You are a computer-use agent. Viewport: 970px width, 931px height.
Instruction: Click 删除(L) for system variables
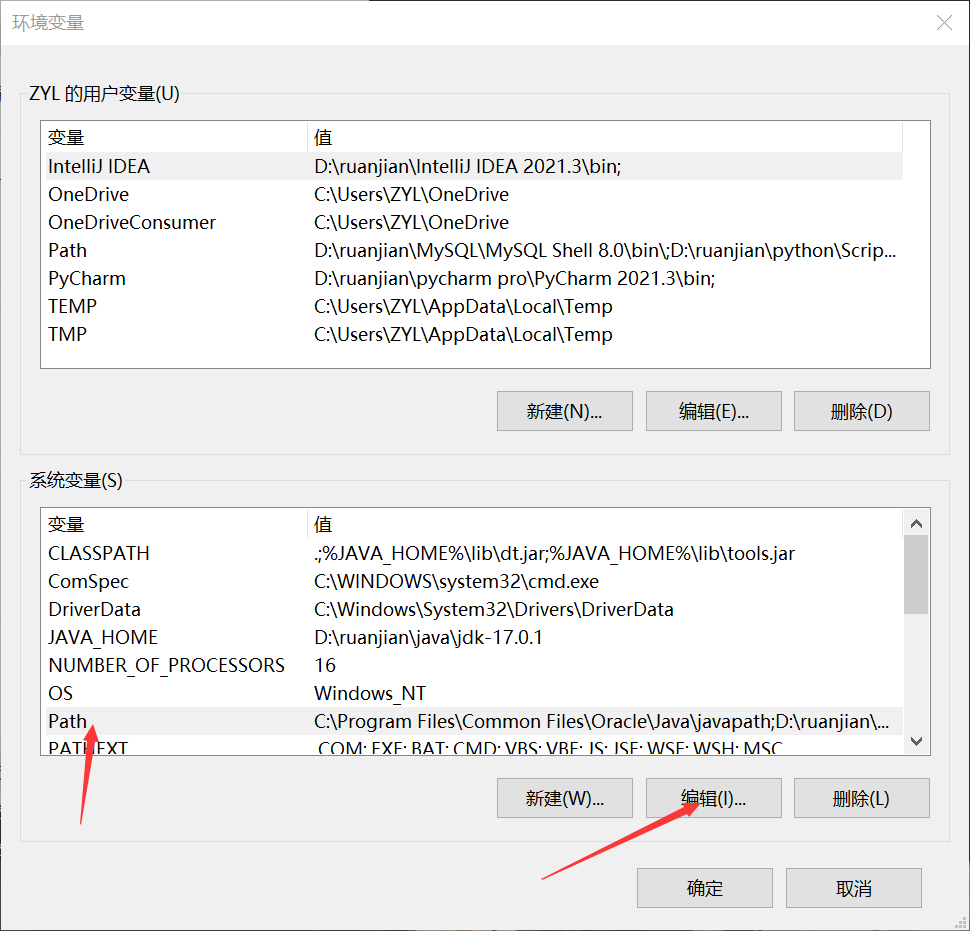tap(861, 798)
